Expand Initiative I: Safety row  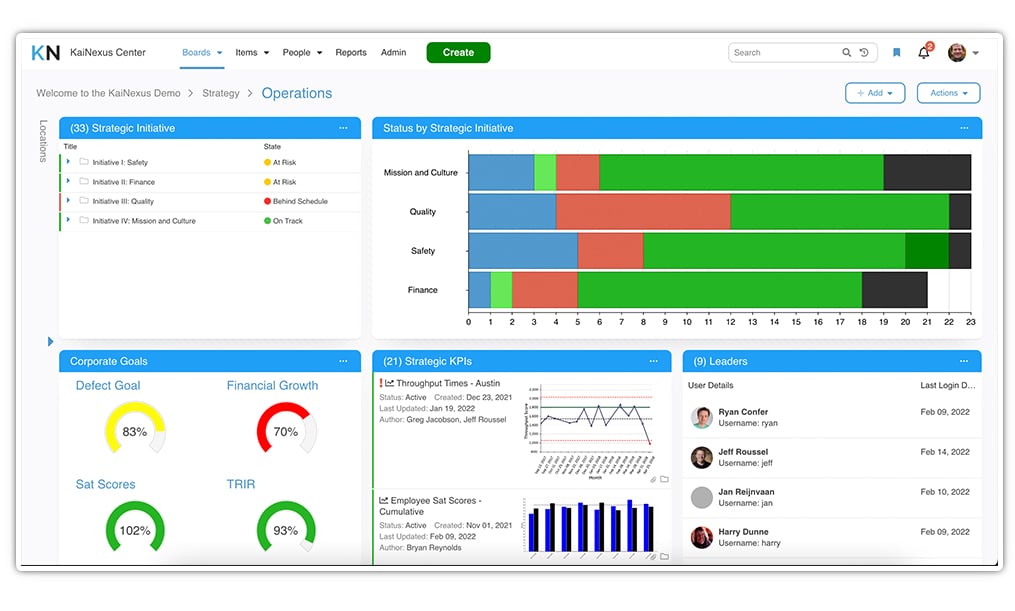coord(69,162)
